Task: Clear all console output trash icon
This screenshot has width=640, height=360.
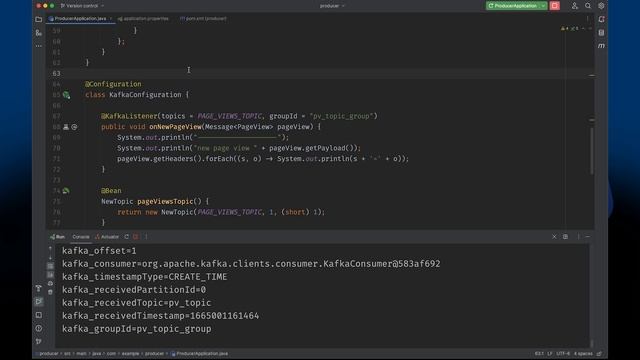Action: 50,292
